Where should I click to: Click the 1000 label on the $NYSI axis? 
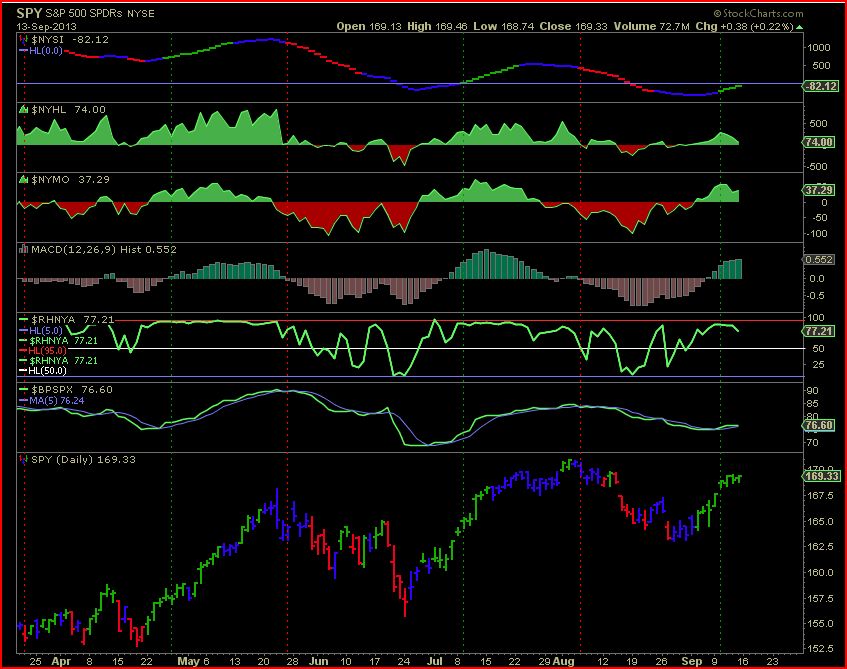(x=818, y=48)
